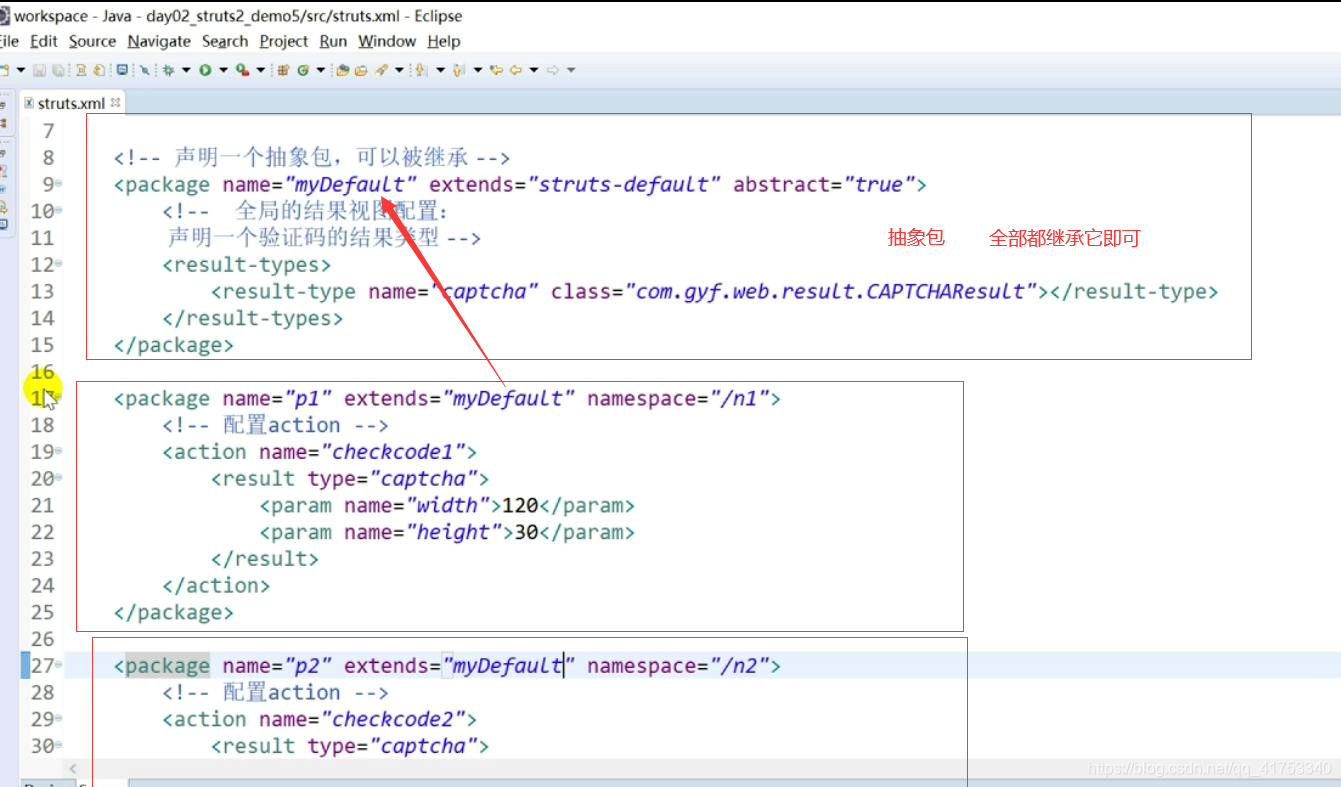Click the package name "p2"
Screen dimensions: 1341x787
[x=308, y=665]
